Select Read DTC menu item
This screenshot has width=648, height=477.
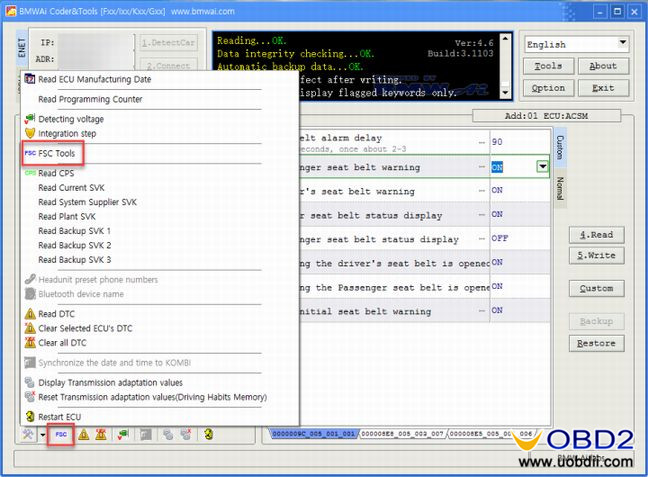point(57,314)
